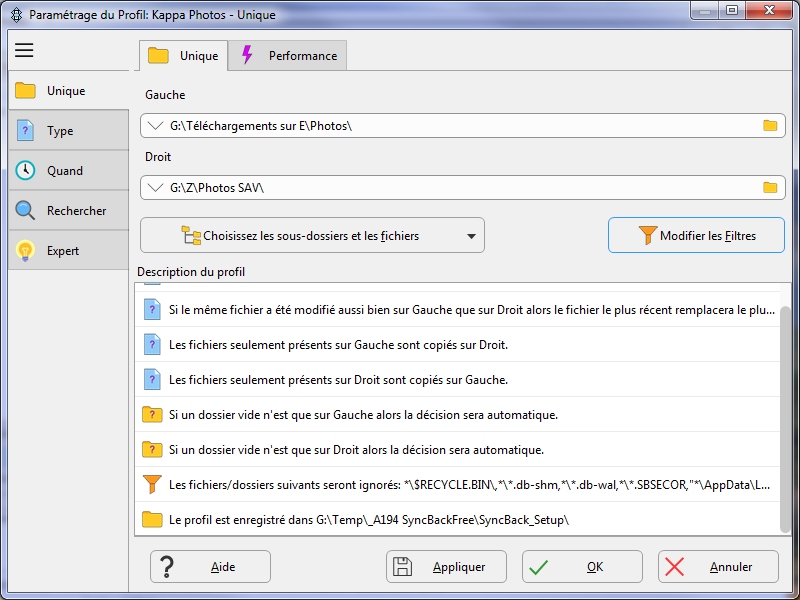Expand the sous-dossiers button dropdown arrow

click(x=471, y=236)
